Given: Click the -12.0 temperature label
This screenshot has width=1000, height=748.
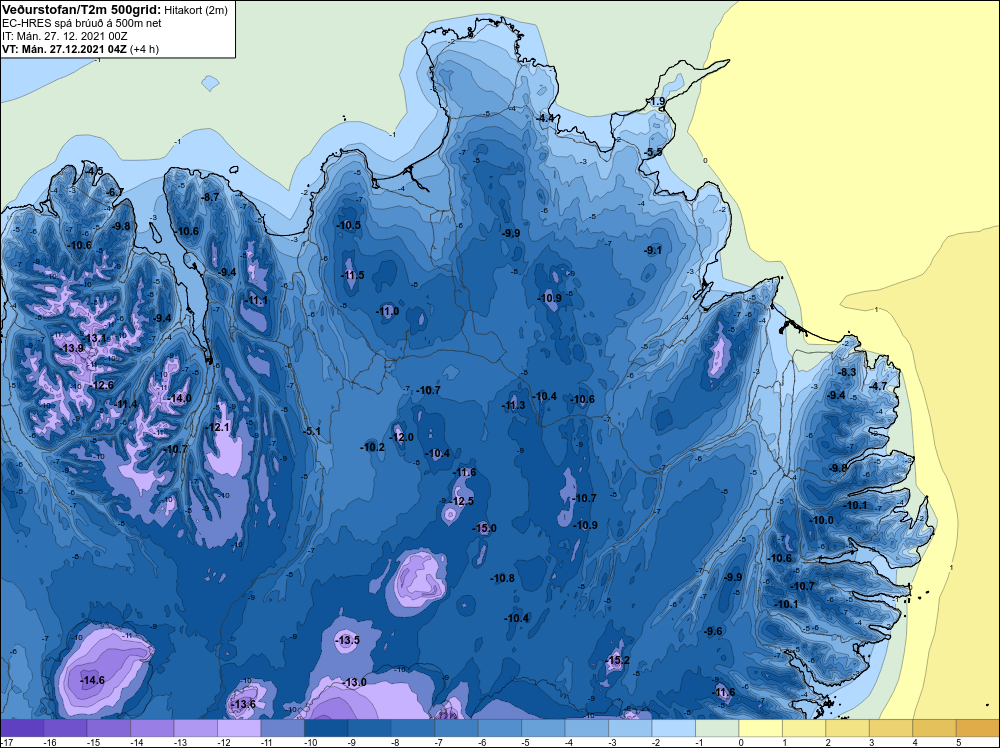Looking at the screenshot, I should point(401,437).
